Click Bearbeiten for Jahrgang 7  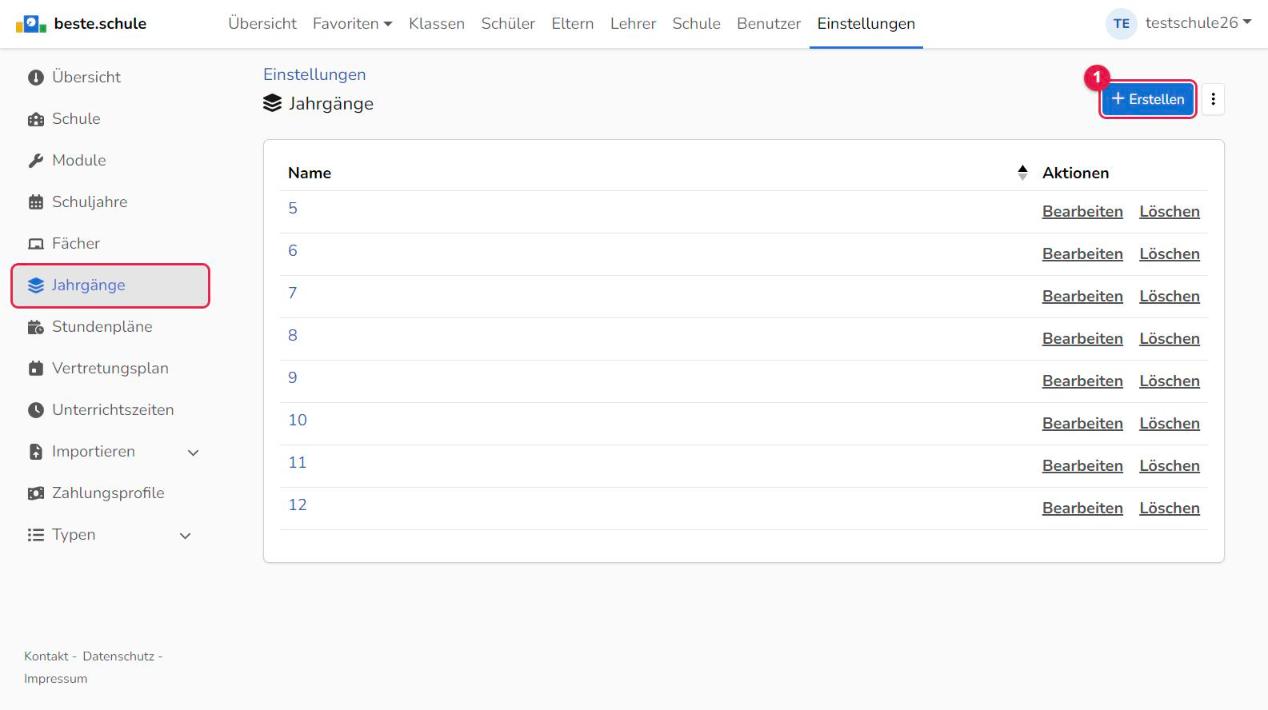pyautogui.click(x=1082, y=296)
